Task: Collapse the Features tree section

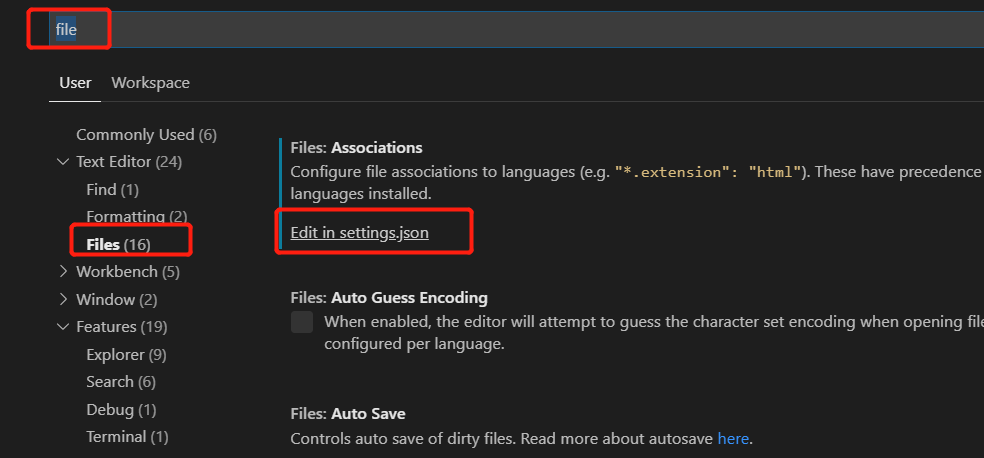Action: click(64, 327)
